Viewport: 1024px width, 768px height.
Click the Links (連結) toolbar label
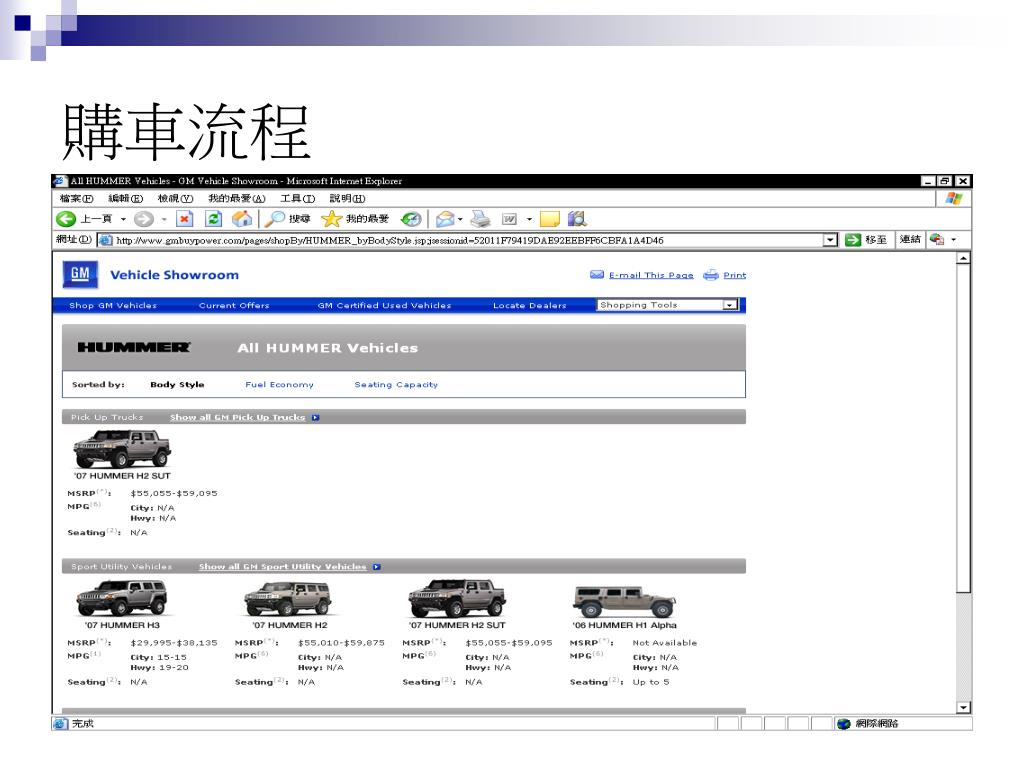pos(910,240)
